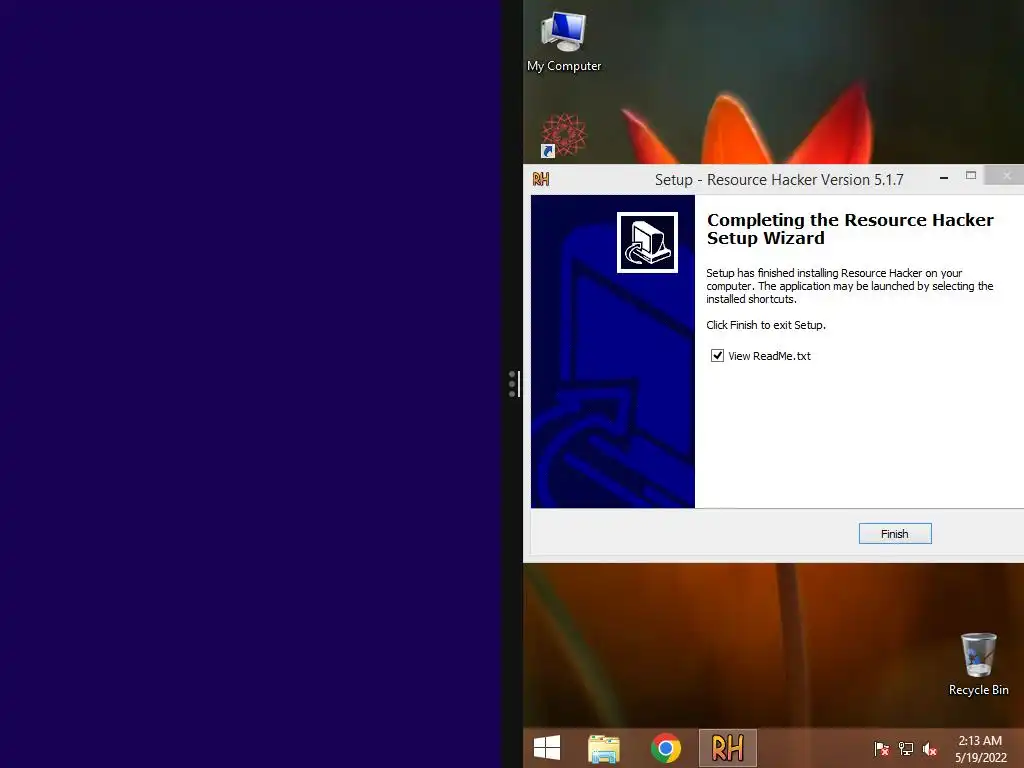Click the split-view divider handle
This screenshot has height=768, width=1024.
[514, 383]
